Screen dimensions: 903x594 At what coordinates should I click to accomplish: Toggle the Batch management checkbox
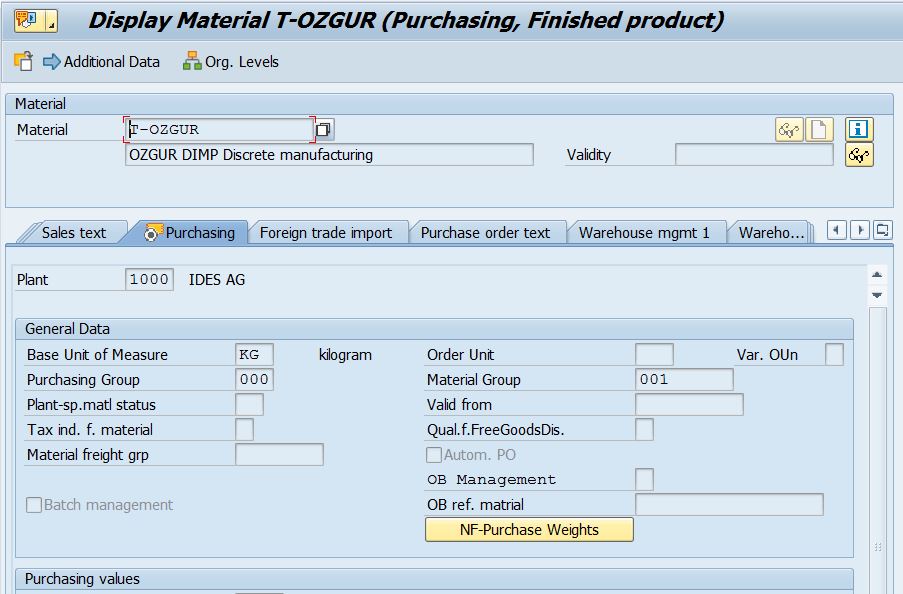pyautogui.click(x=34, y=505)
